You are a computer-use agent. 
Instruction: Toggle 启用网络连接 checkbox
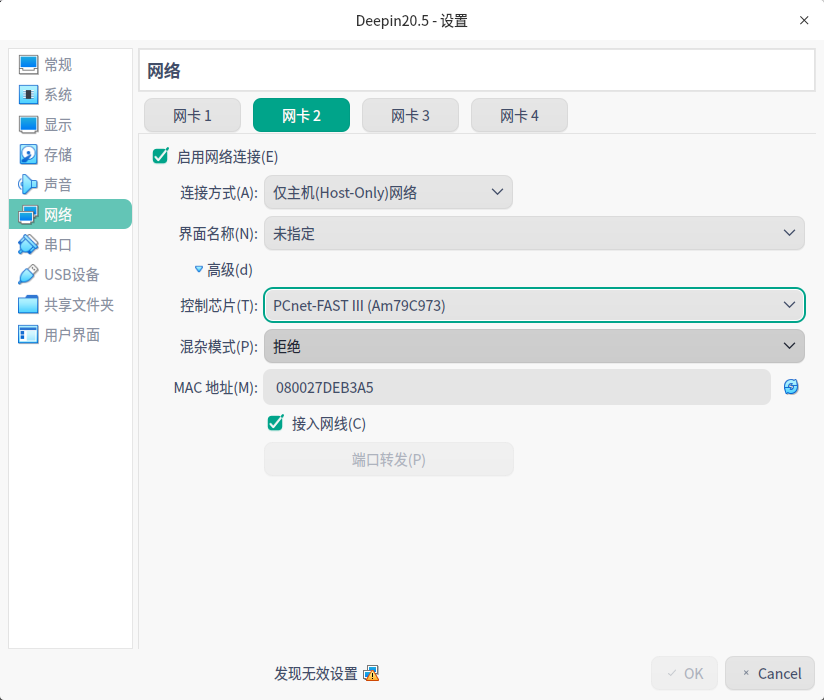tap(160, 156)
